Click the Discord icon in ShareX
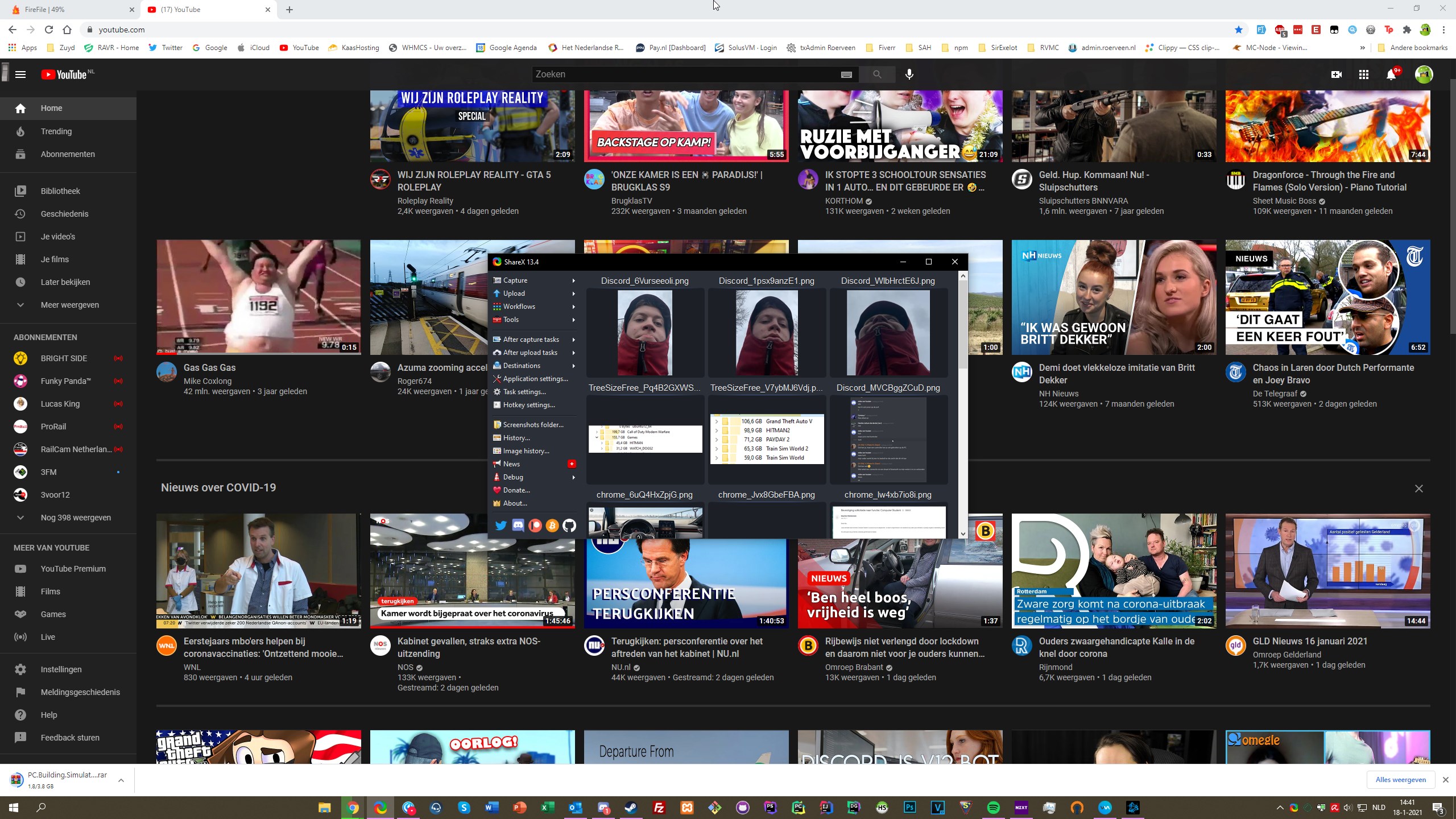The height and width of the screenshot is (819, 1456). tap(518, 526)
